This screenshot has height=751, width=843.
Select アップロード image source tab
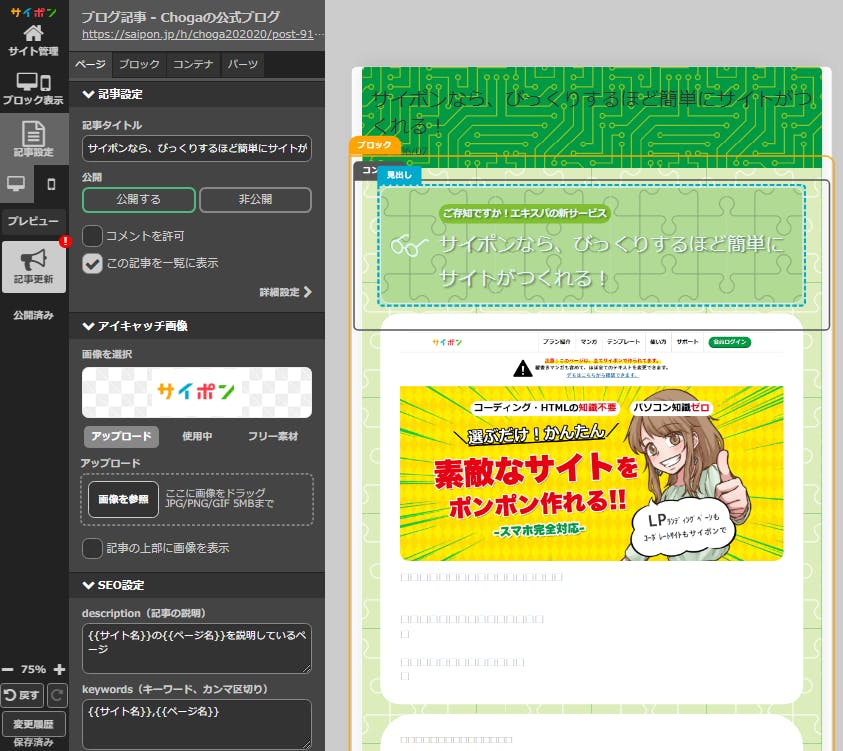click(x=122, y=437)
